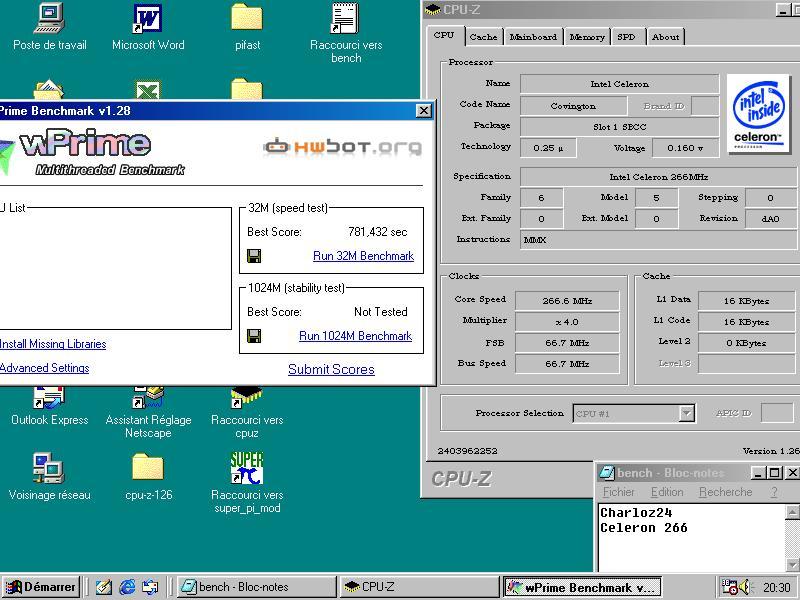Switch to wPrime Benchmark taskbar button
This screenshot has width=800, height=600.
coord(582,587)
